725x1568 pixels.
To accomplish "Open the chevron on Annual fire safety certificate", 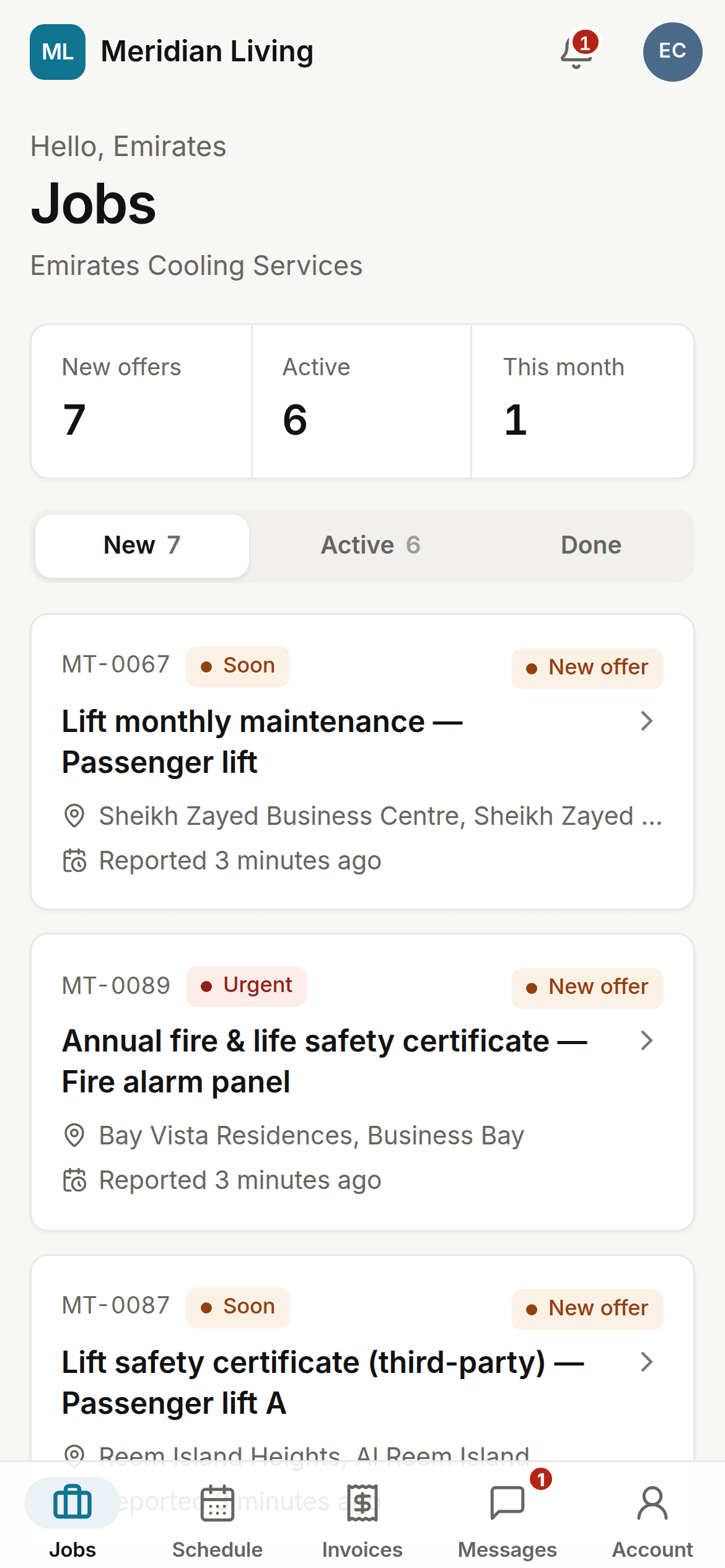I will 647,1040.
